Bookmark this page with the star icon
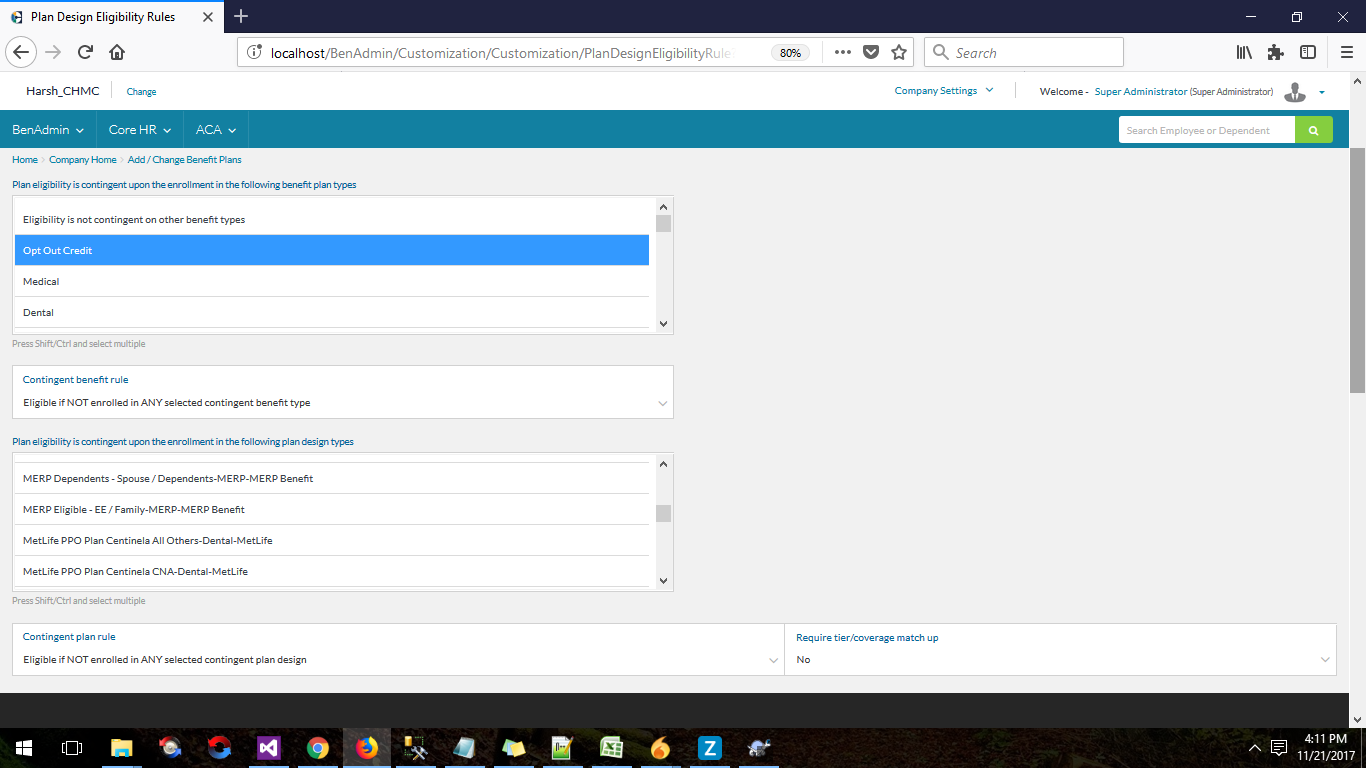This screenshot has height=768, width=1366. (898, 53)
